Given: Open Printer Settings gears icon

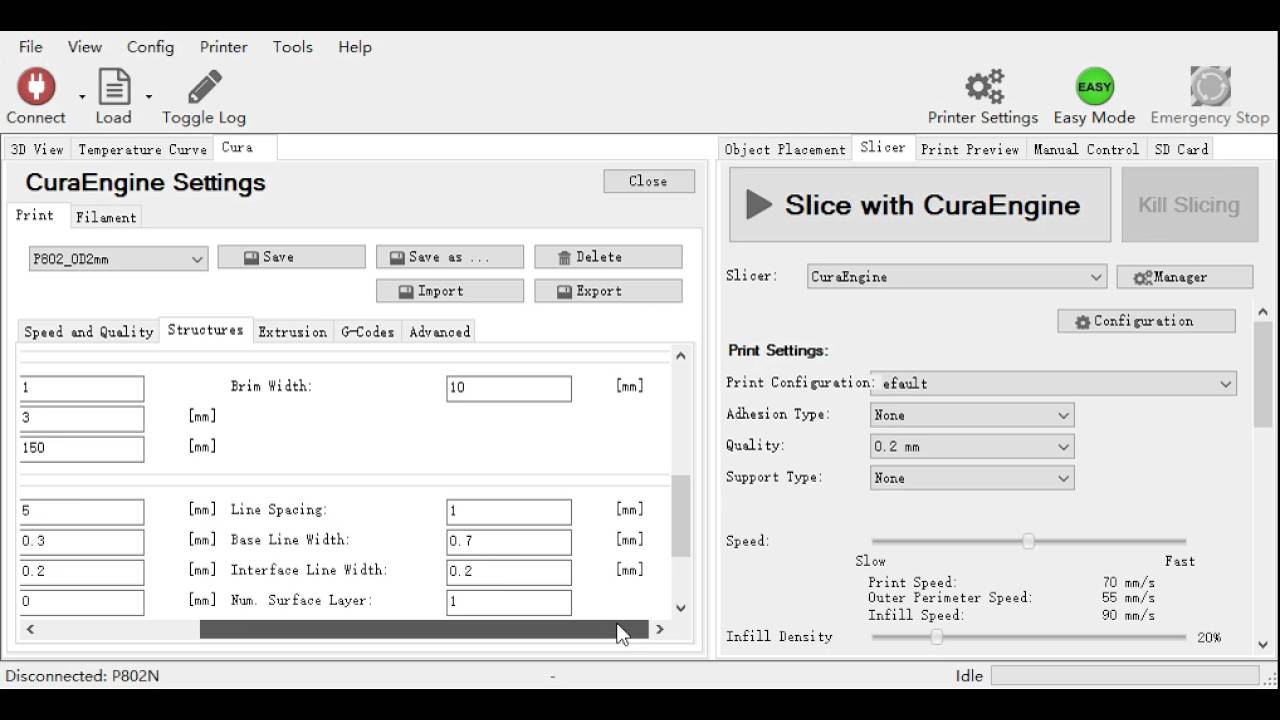Looking at the screenshot, I should coord(984,86).
